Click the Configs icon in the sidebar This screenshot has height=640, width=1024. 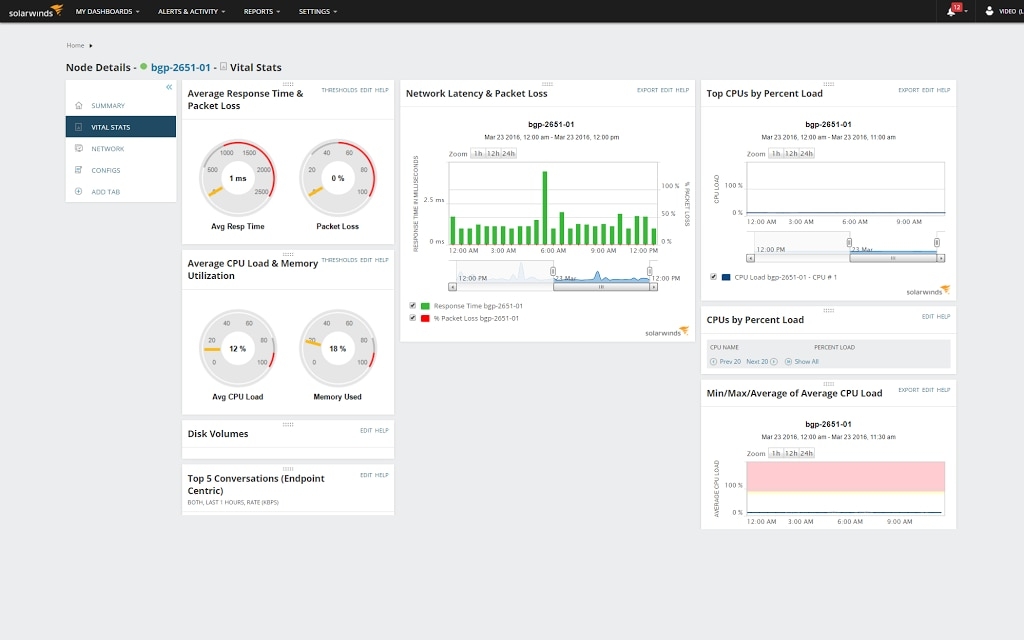[x=78, y=170]
